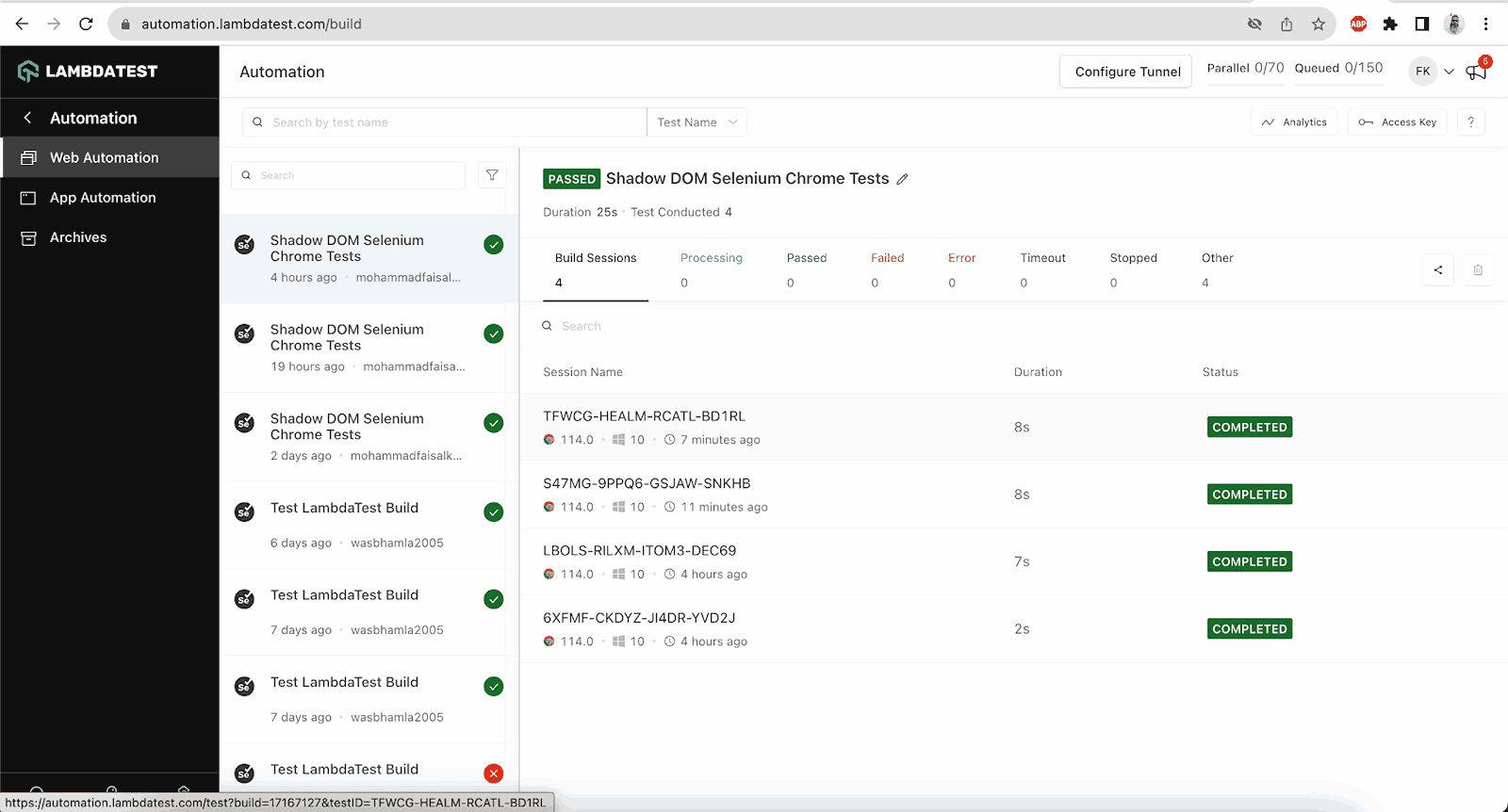
Task: Switch to Error tab
Action: click(961, 270)
